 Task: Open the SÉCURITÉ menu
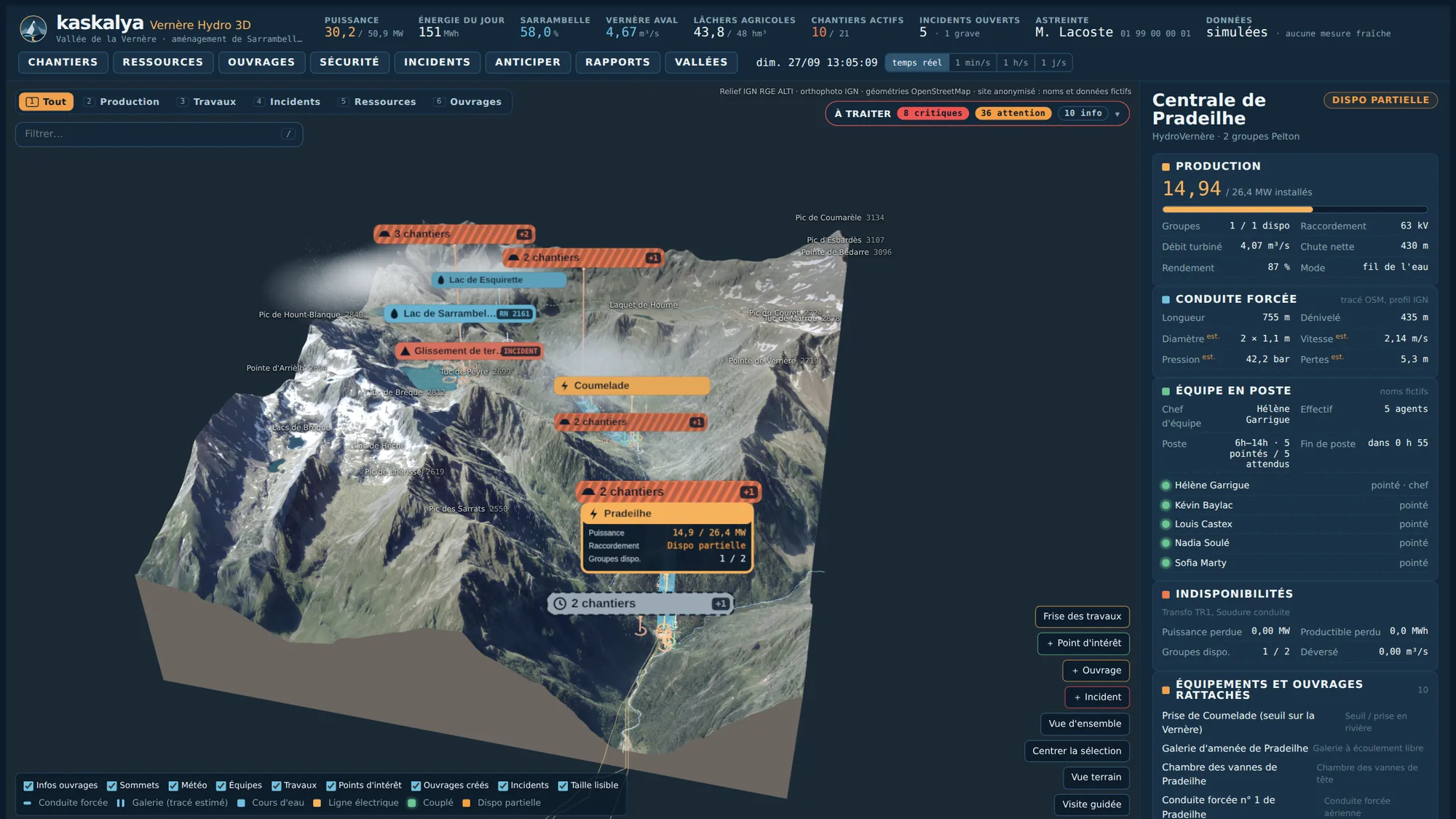(349, 62)
